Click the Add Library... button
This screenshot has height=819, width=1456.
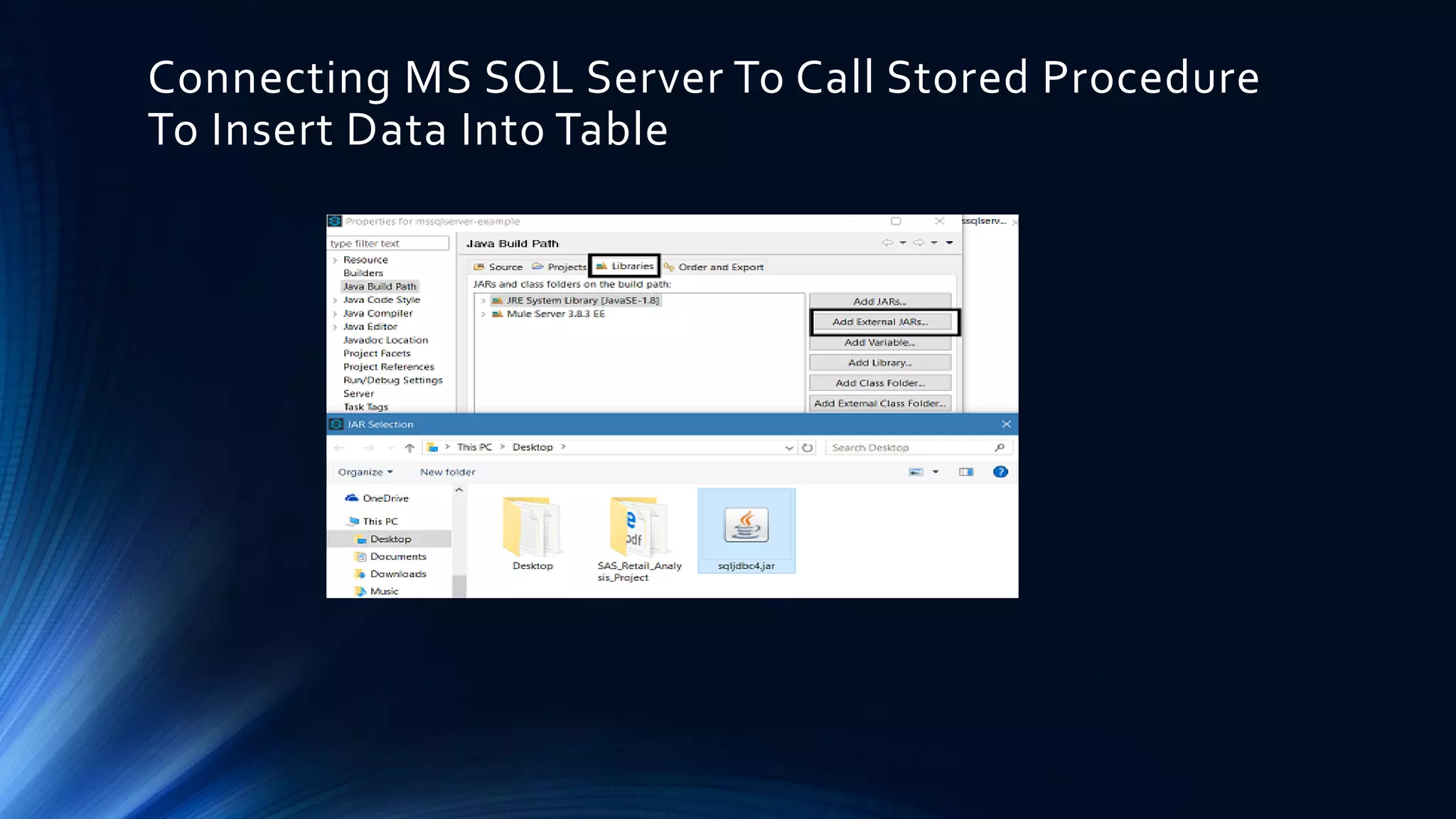coord(879,363)
